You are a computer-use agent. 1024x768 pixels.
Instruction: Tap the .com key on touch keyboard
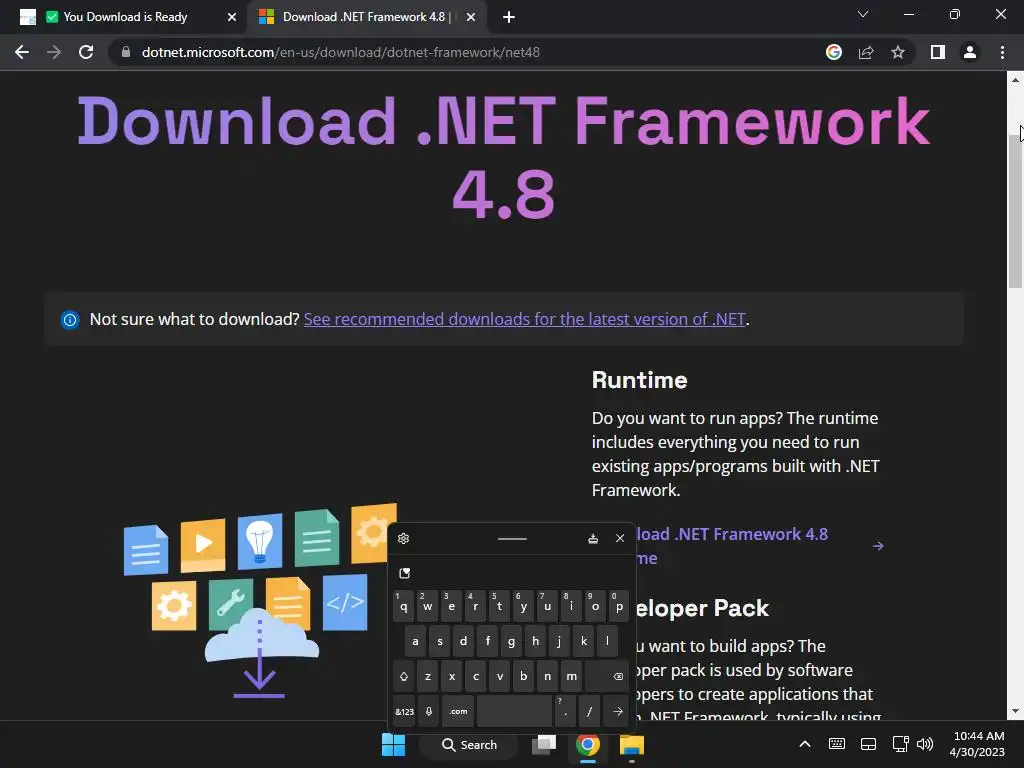tap(458, 712)
